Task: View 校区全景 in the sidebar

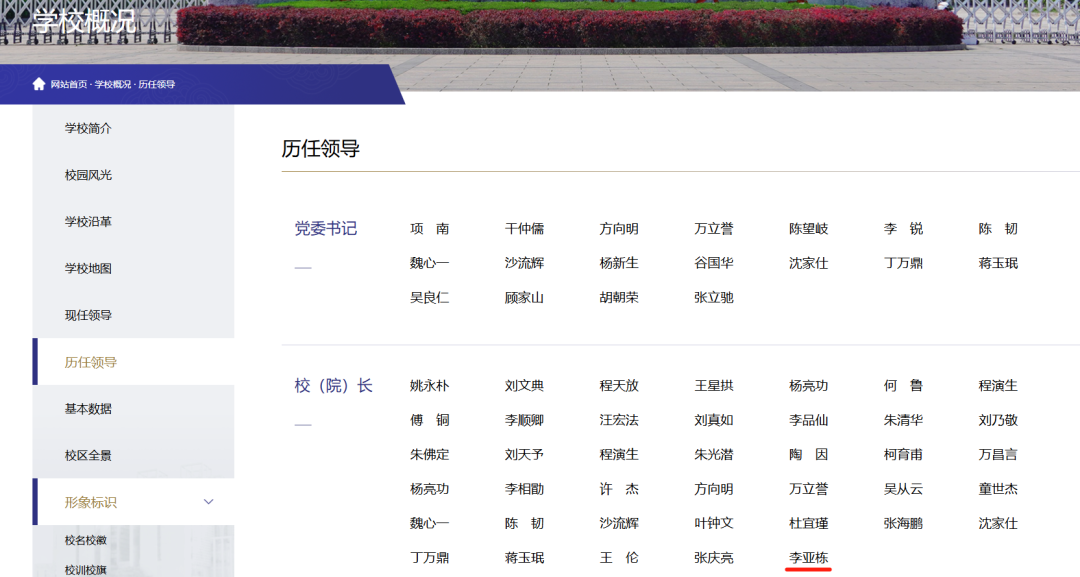Action: coord(88,455)
